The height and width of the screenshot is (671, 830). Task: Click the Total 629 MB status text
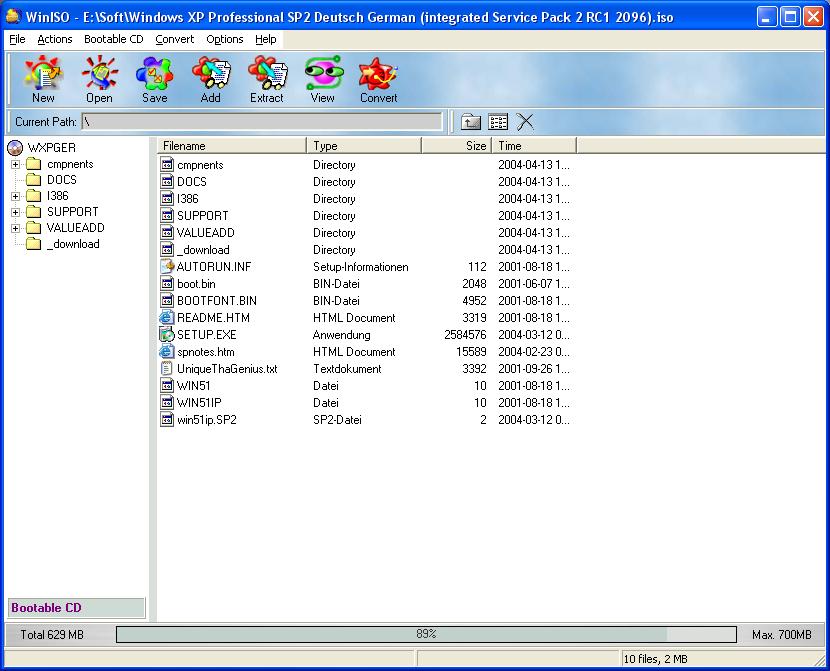pos(52,634)
